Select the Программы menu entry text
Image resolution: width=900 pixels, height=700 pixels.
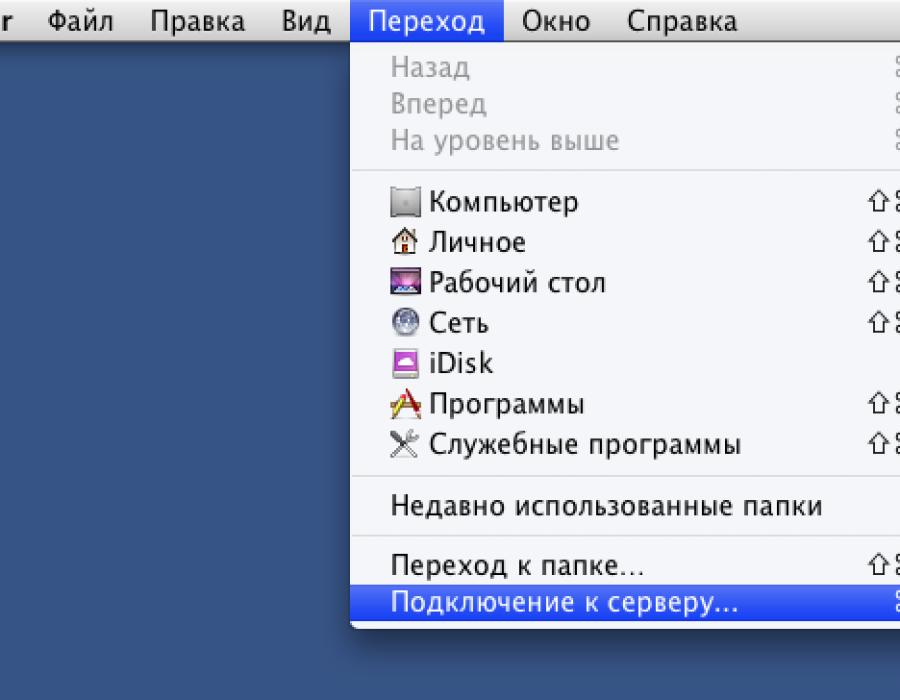(507, 404)
